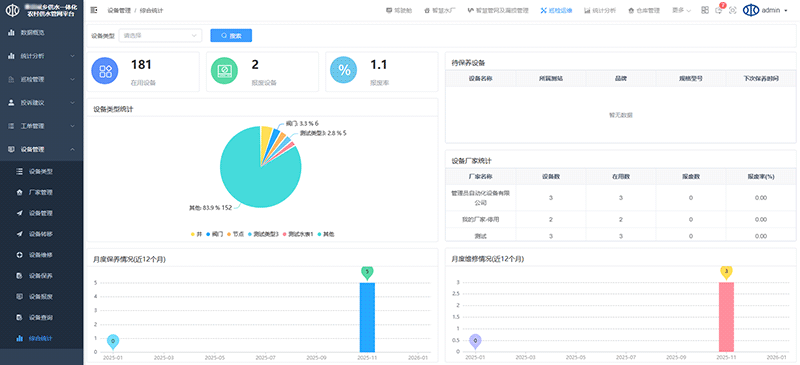800x365 pixels.
Task: Click the four-square grid icon in top bar
Action: tap(705, 10)
